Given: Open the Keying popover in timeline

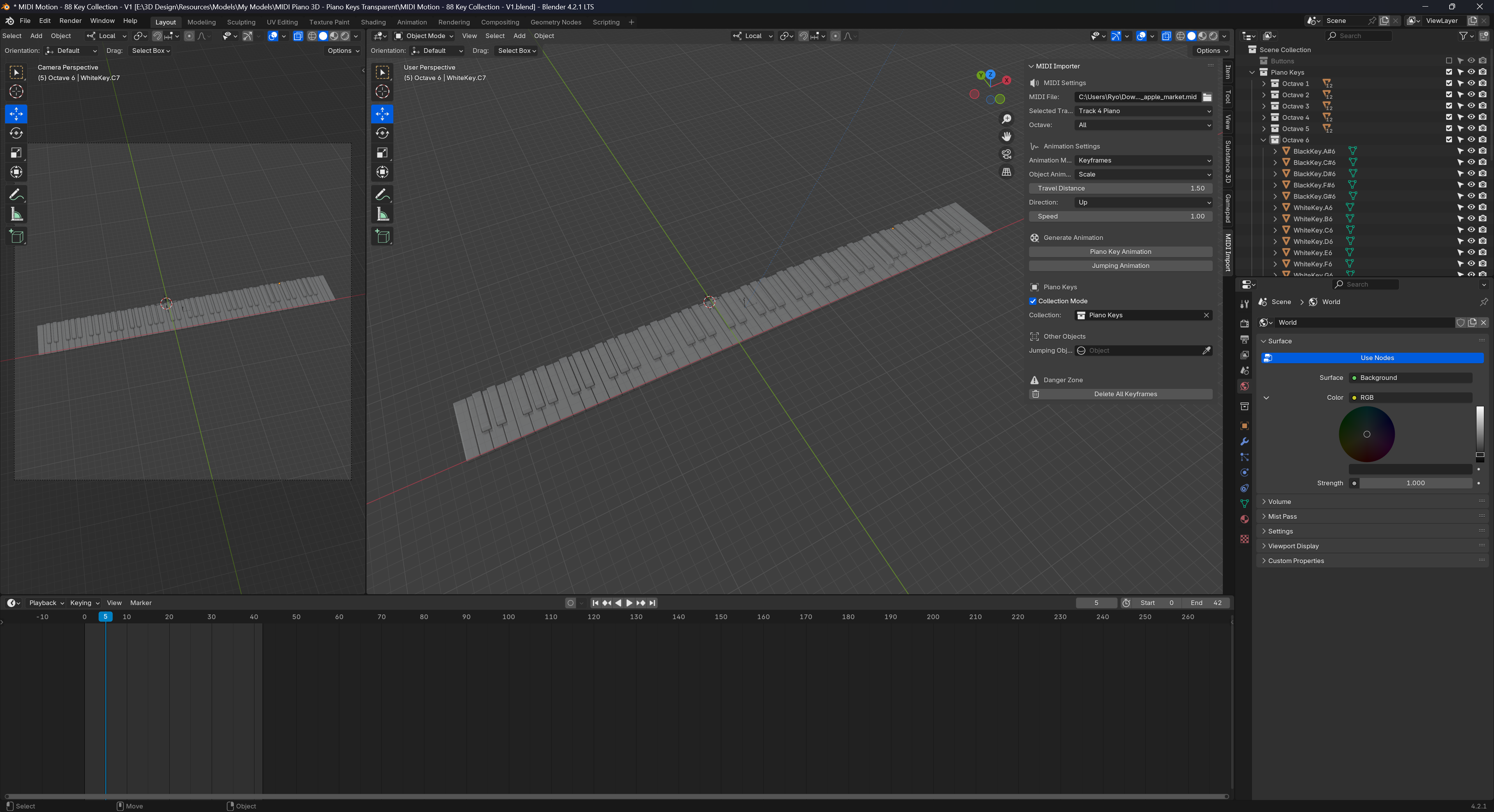Looking at the screenshot, I should 85,603.
